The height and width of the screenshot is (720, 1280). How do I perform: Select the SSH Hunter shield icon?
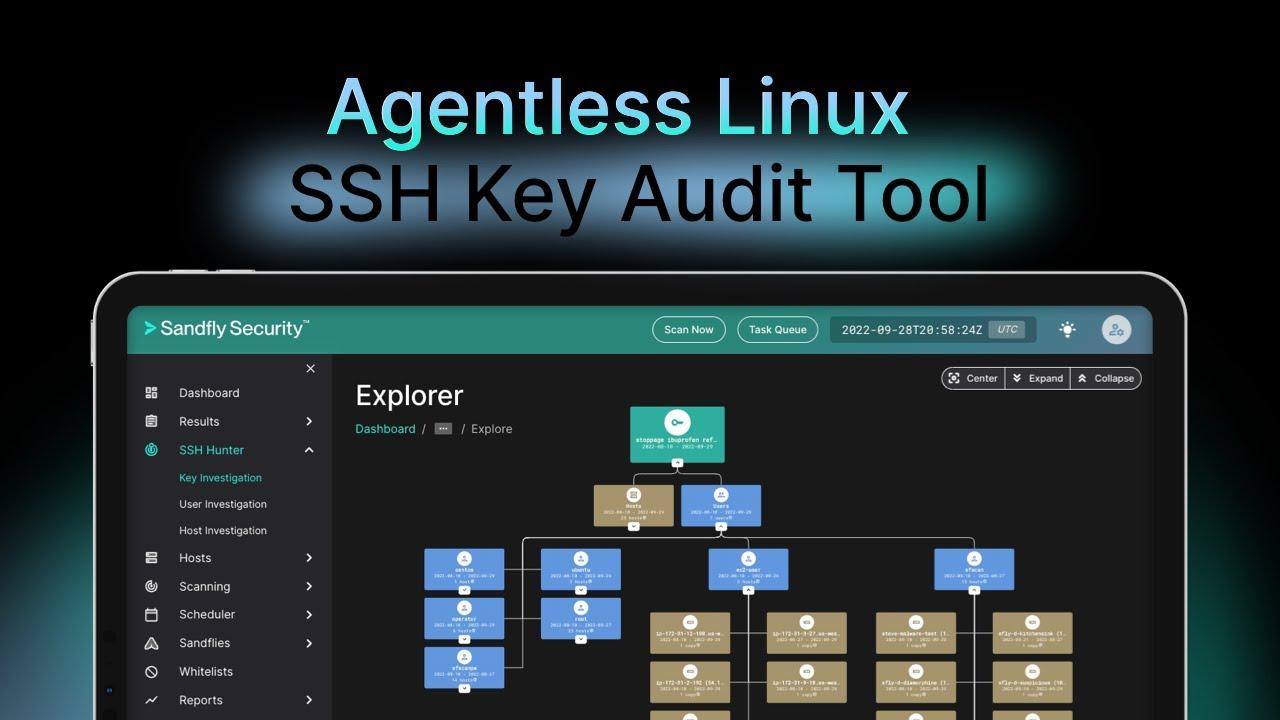click(x=151, y=450)
